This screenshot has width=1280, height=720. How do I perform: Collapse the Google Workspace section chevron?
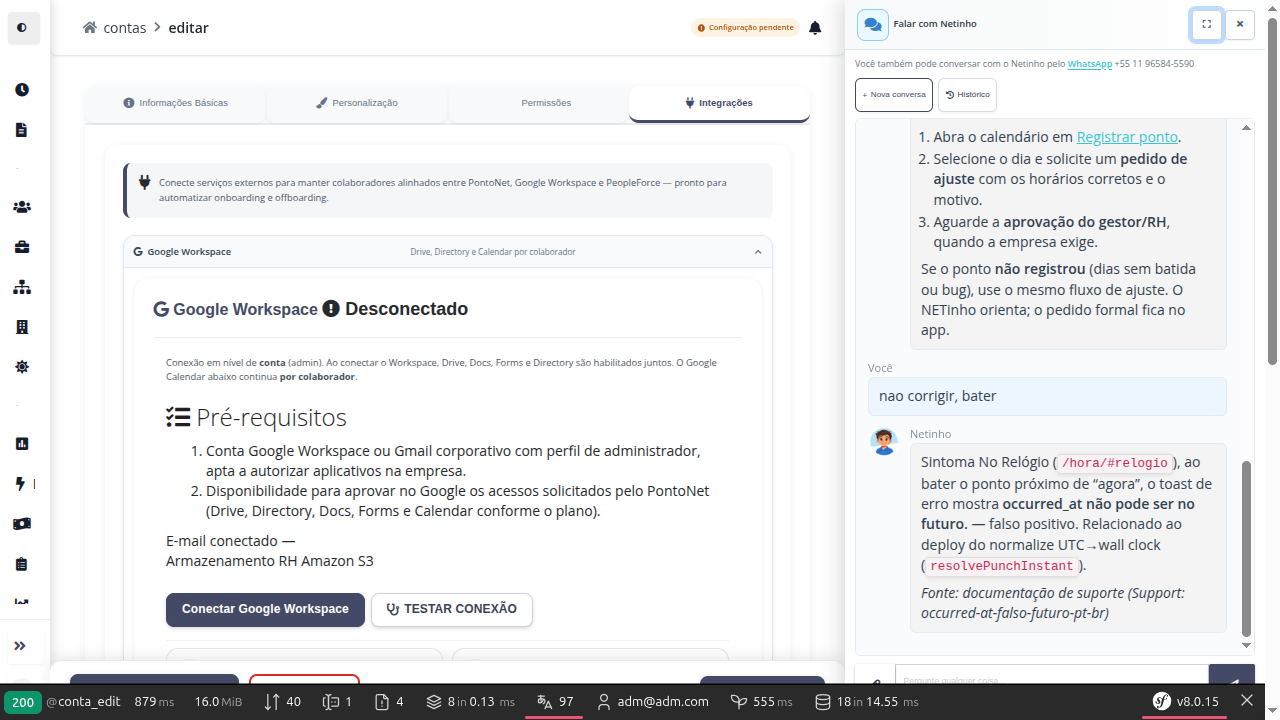click(x=758, y=252)
